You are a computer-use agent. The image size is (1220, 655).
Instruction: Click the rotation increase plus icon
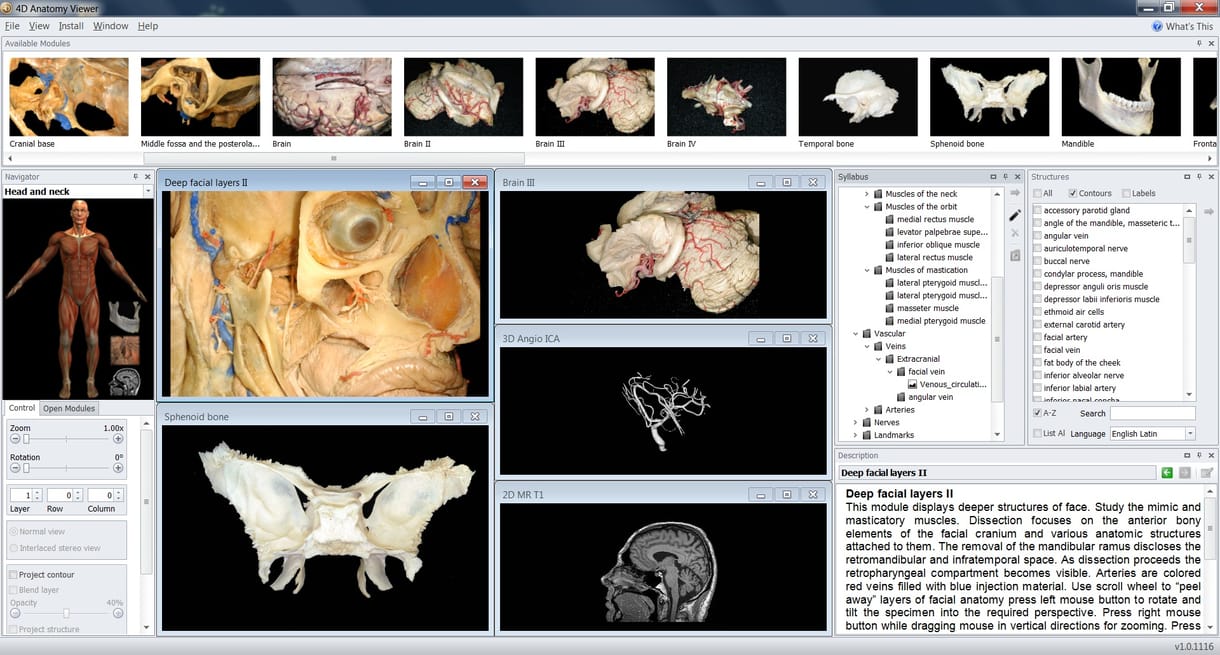point(118,468)
